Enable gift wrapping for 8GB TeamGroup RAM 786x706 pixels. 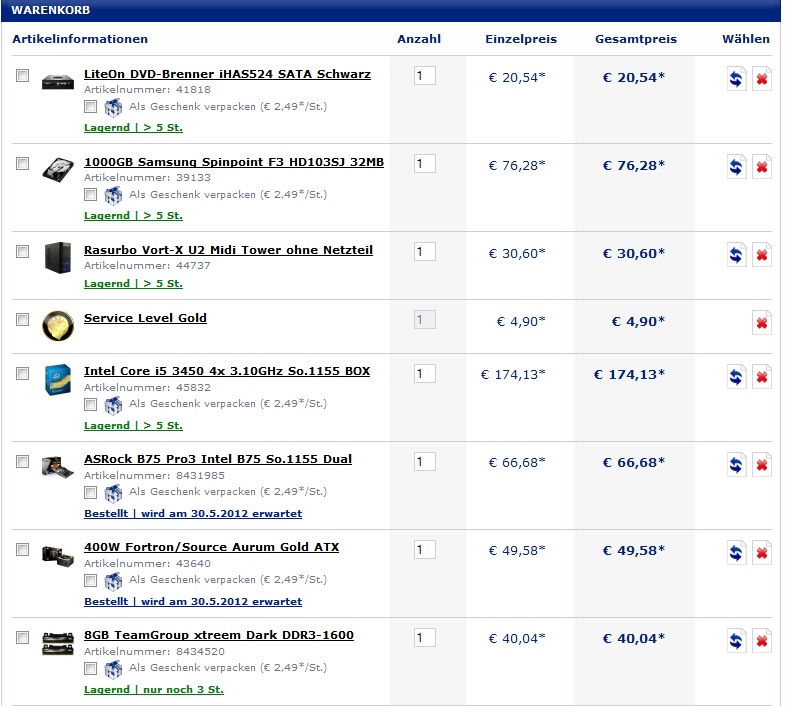pyautogui.click(x=91, y=668)
